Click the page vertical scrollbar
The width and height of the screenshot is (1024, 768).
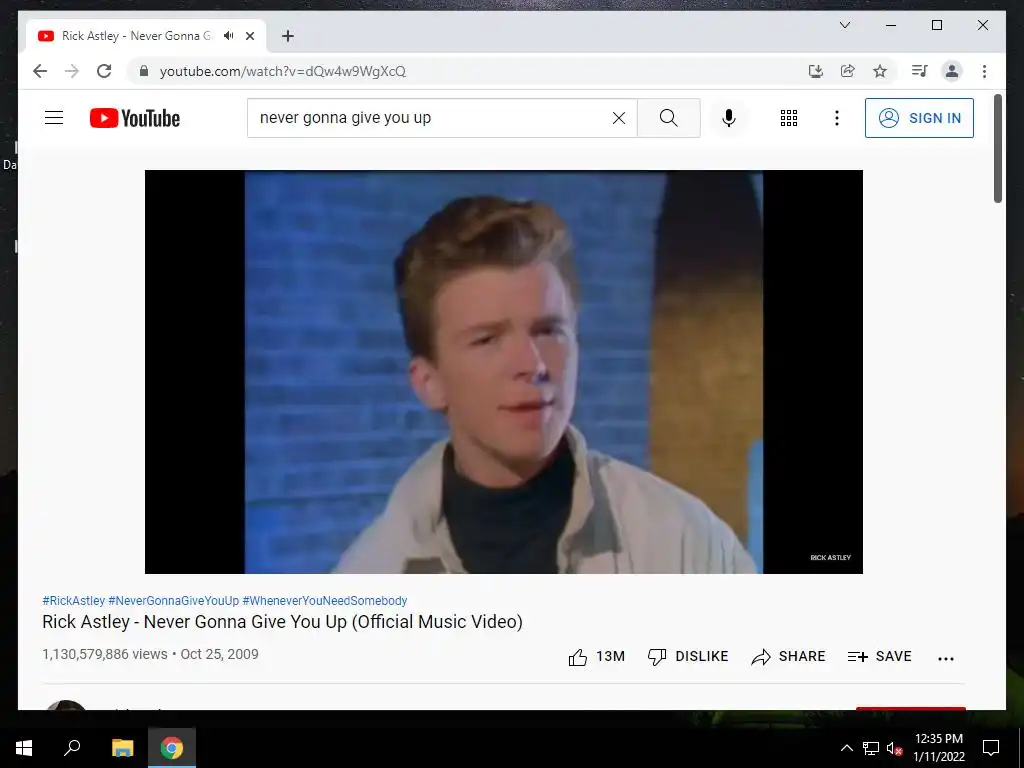[x=997, y=149]
